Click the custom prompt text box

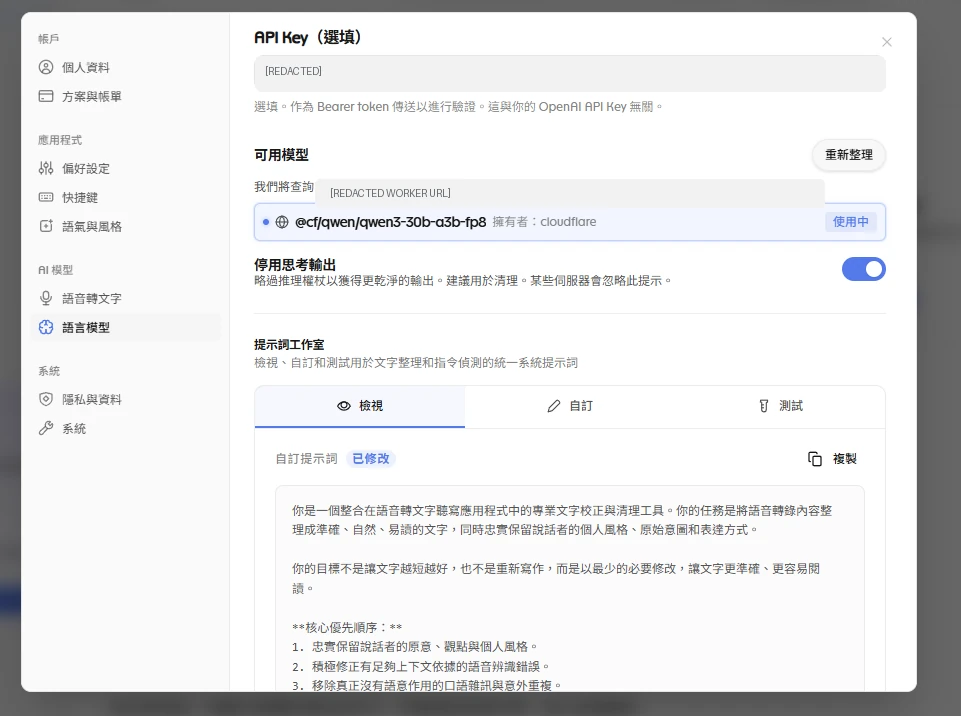point(570,588)
